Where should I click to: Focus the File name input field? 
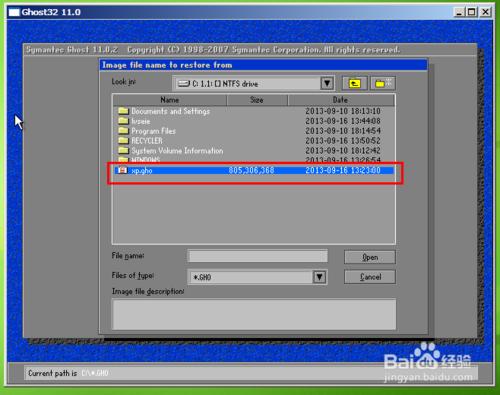258,256
